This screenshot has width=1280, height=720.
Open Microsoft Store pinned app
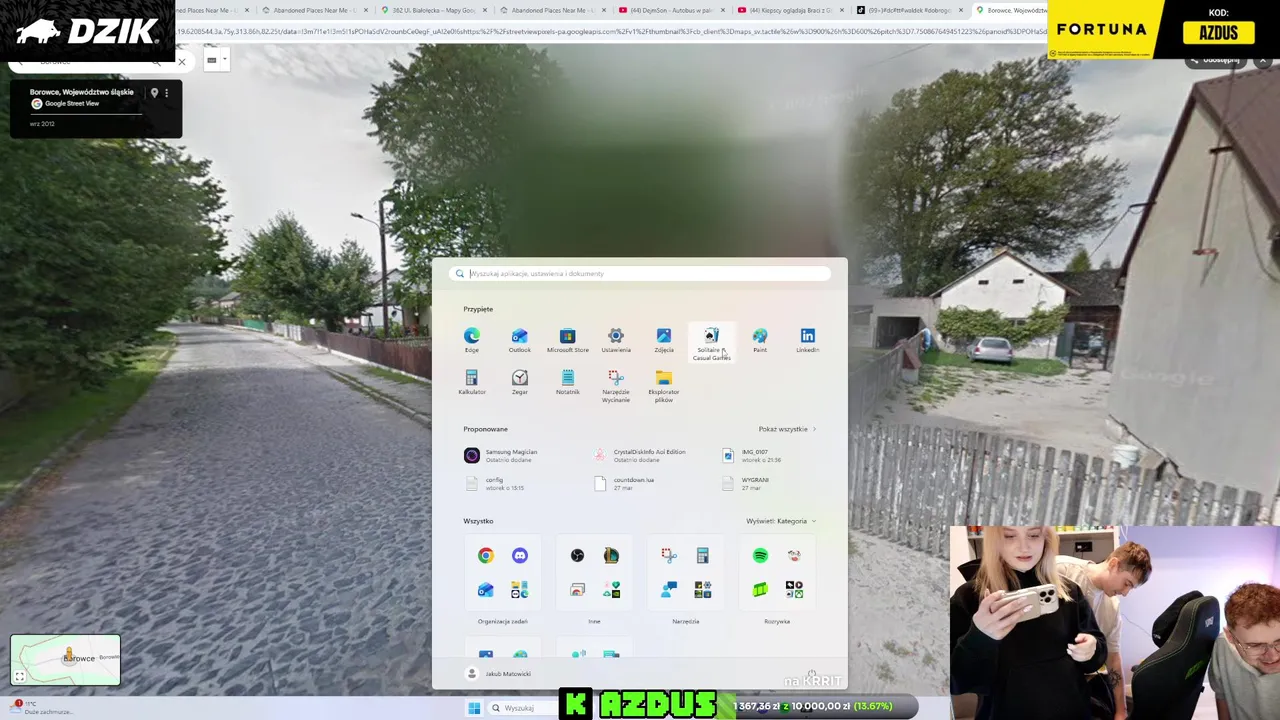pos(567,340)
